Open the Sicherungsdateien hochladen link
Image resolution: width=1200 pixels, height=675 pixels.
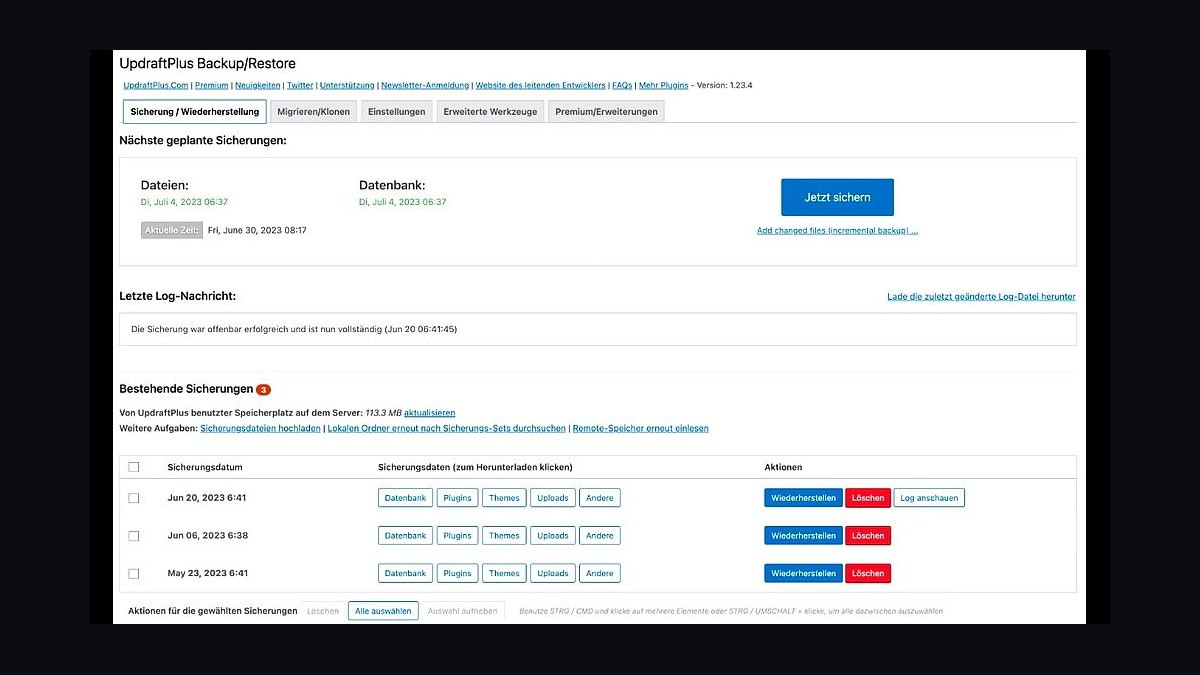coord(261,428)
